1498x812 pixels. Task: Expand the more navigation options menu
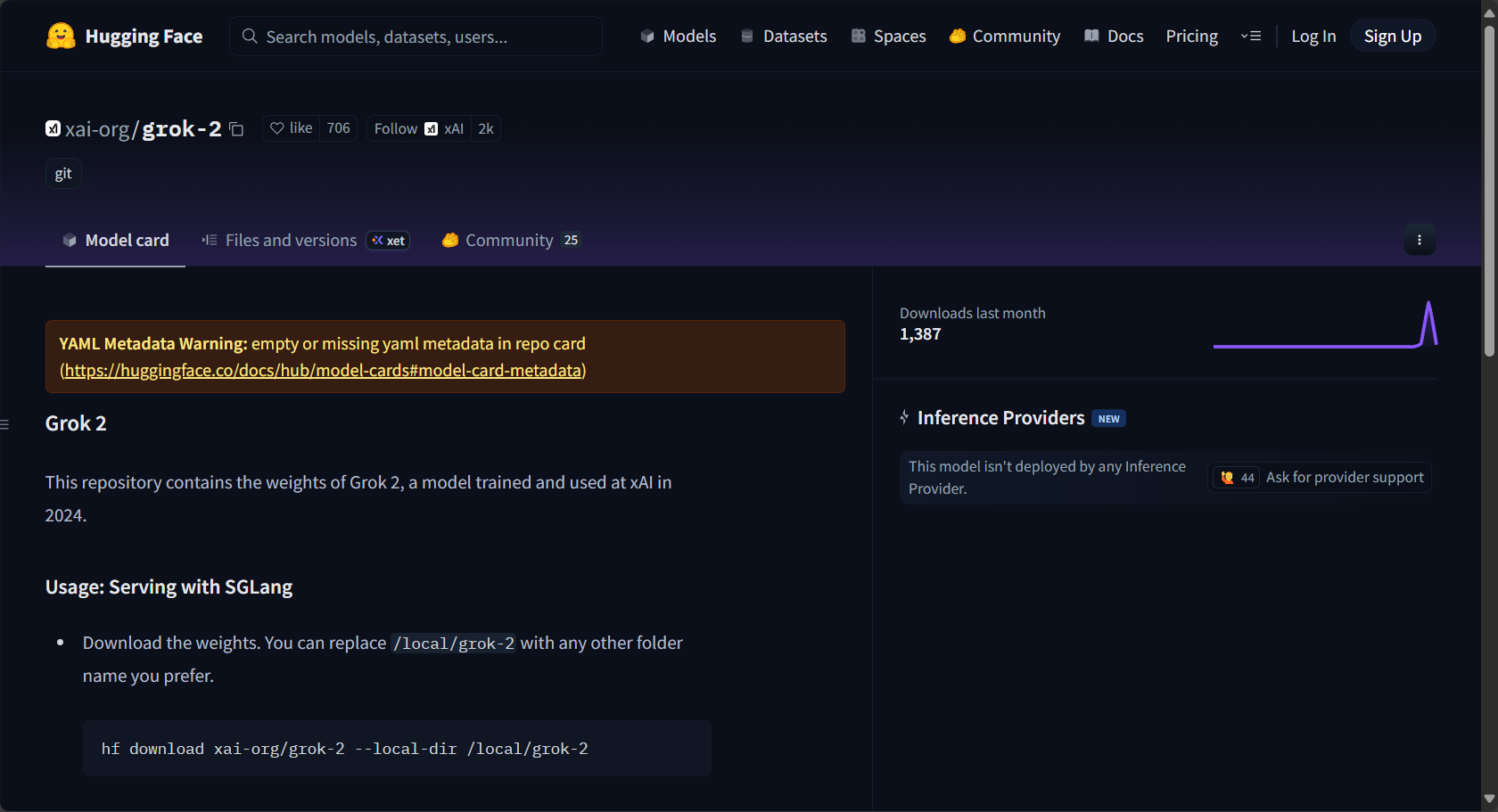[x=1251, y=37]
